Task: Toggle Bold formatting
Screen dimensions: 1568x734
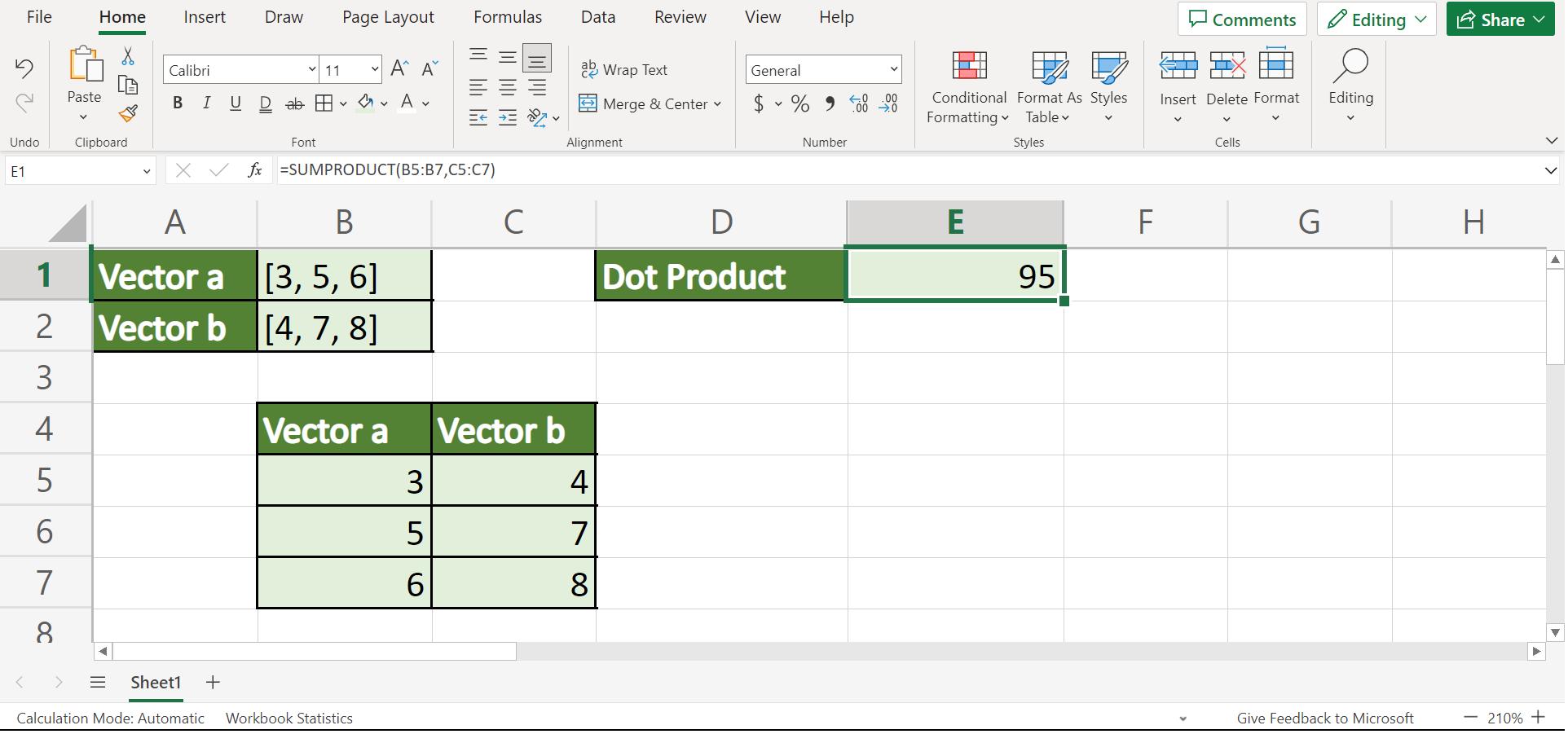Action: (x=178, y=103)
